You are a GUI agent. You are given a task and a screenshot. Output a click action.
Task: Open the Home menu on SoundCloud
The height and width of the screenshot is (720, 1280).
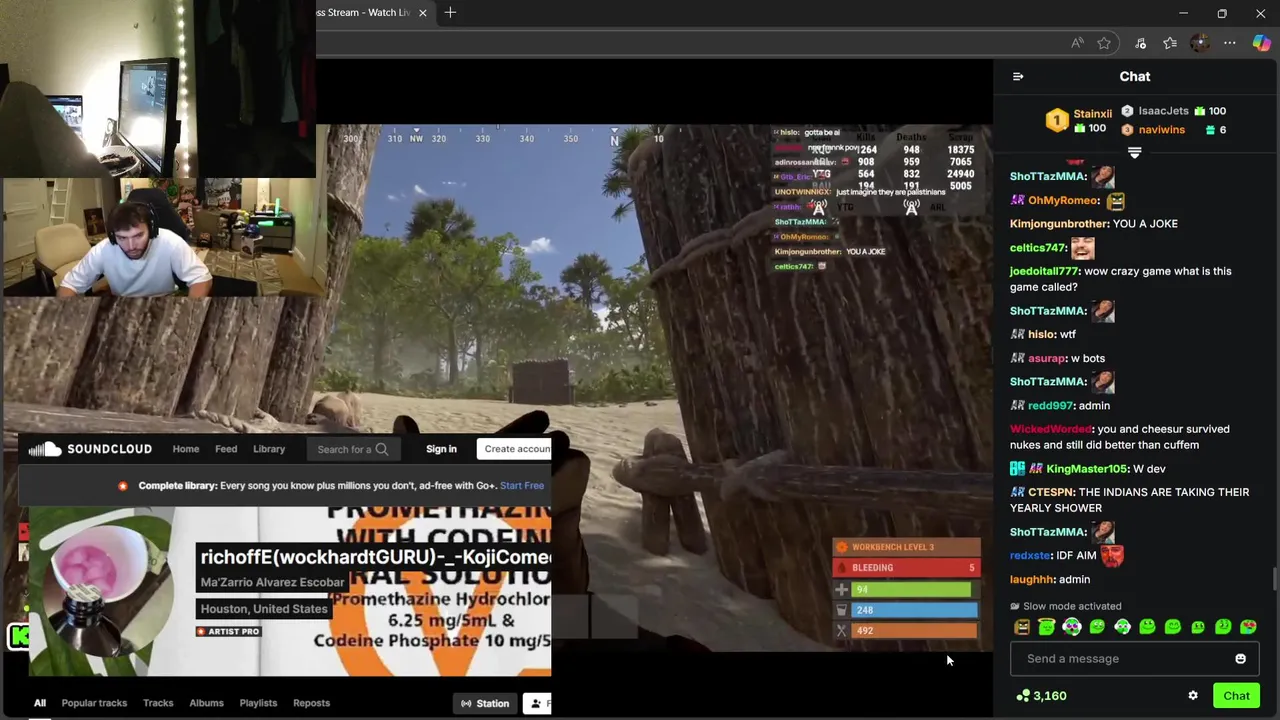click(186, 449)
